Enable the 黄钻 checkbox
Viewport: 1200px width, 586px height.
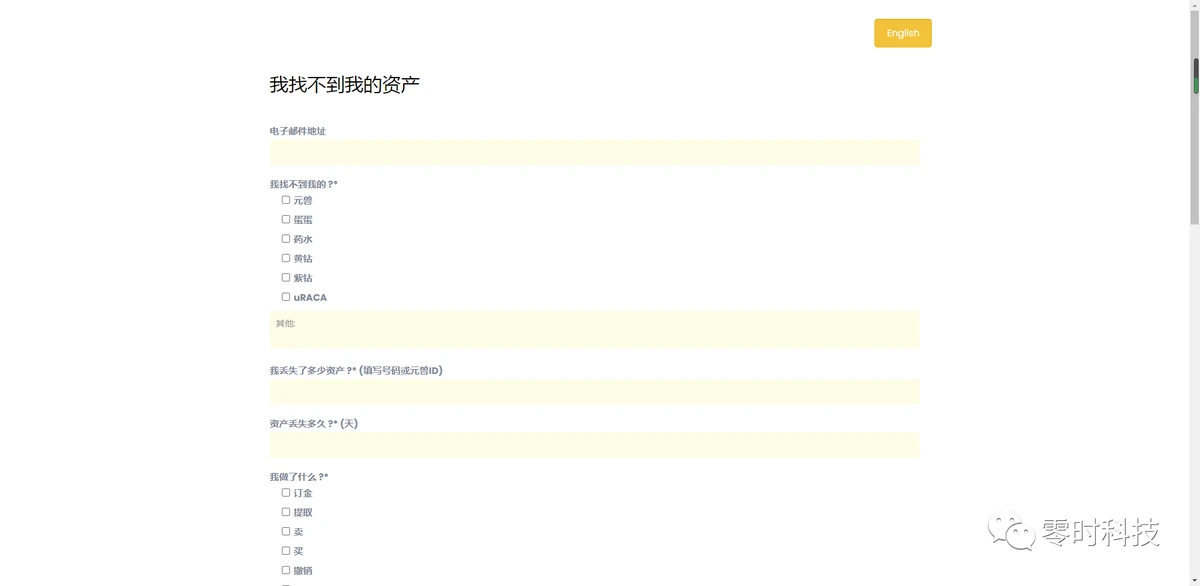click(x=286, y=258)
